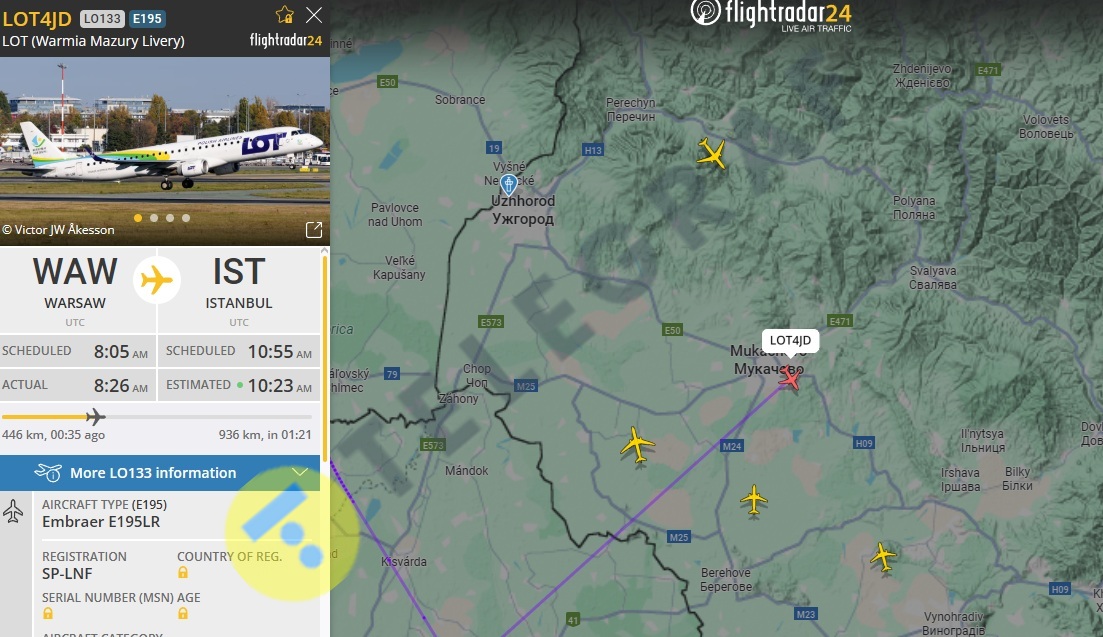Show the third aircraft photo dot
This screenshot has height=637, width=1103.
pos(170,218)
